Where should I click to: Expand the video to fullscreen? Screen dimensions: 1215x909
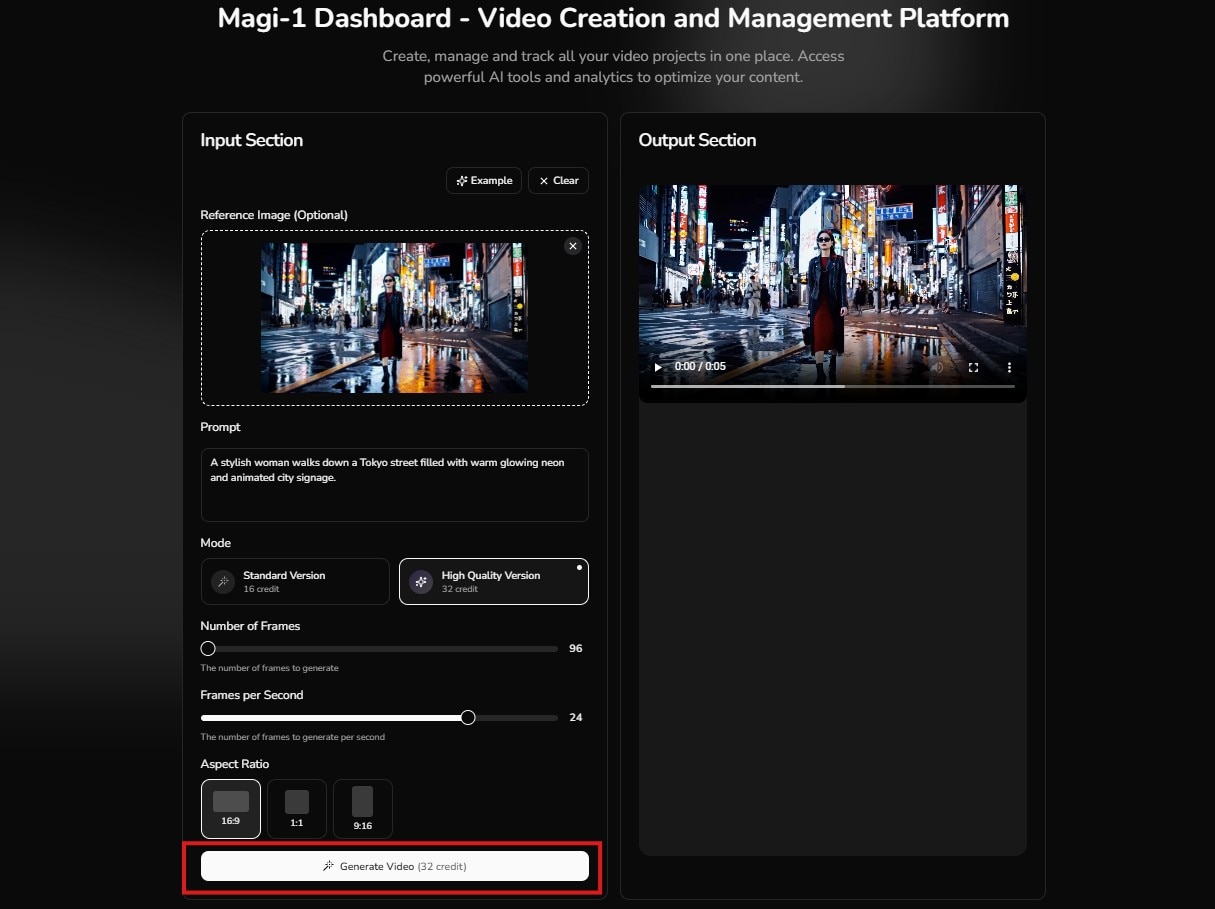coord(973,367)
